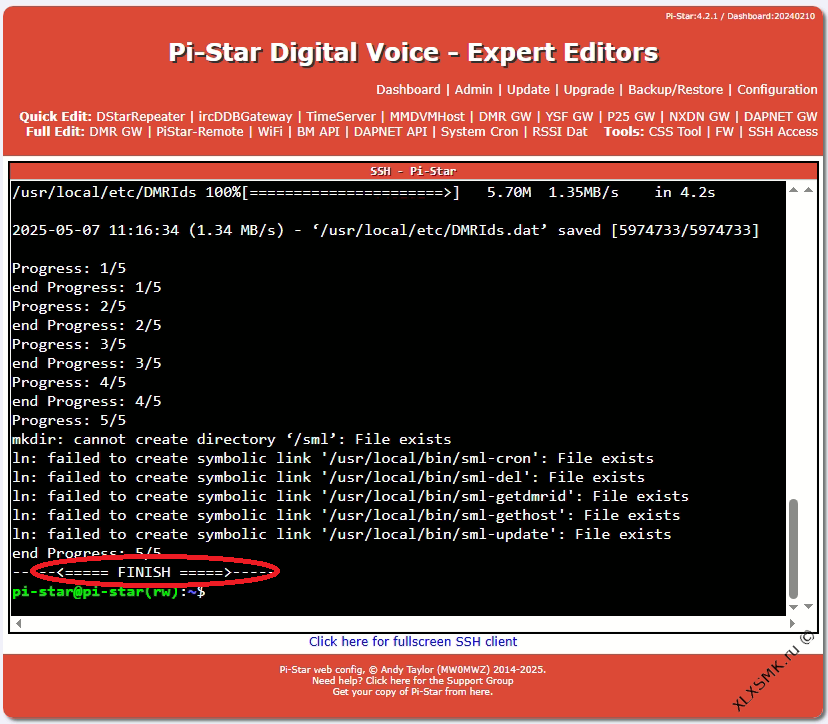
Task: Click the sml-getdmrid error line
Action: coord(350,496)
